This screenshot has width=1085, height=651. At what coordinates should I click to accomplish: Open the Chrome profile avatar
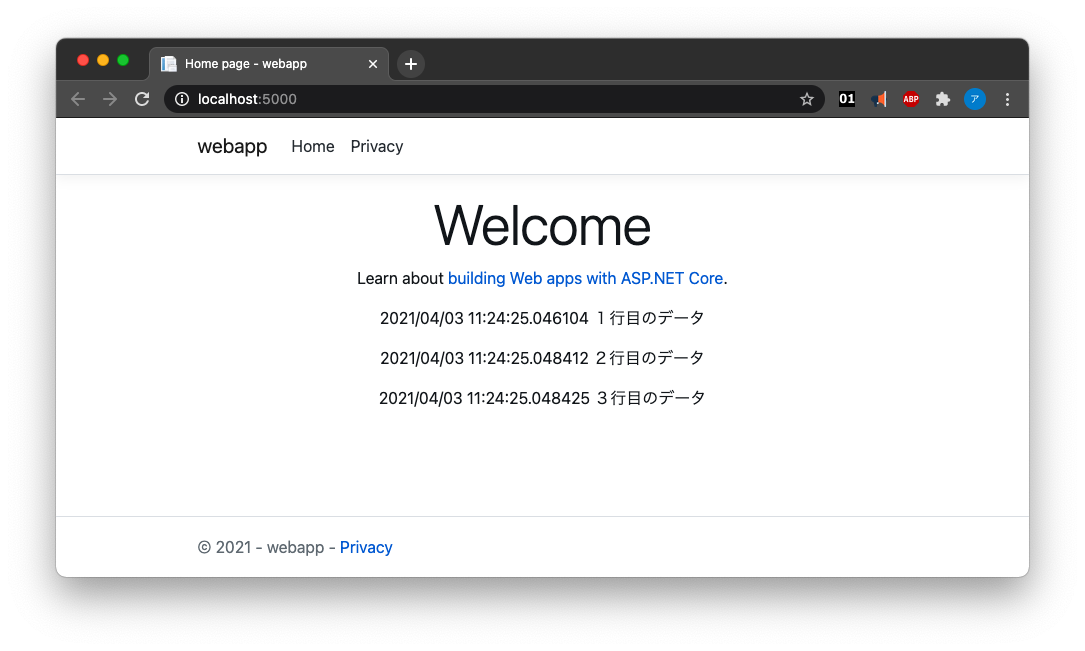(x=975, y=99)
